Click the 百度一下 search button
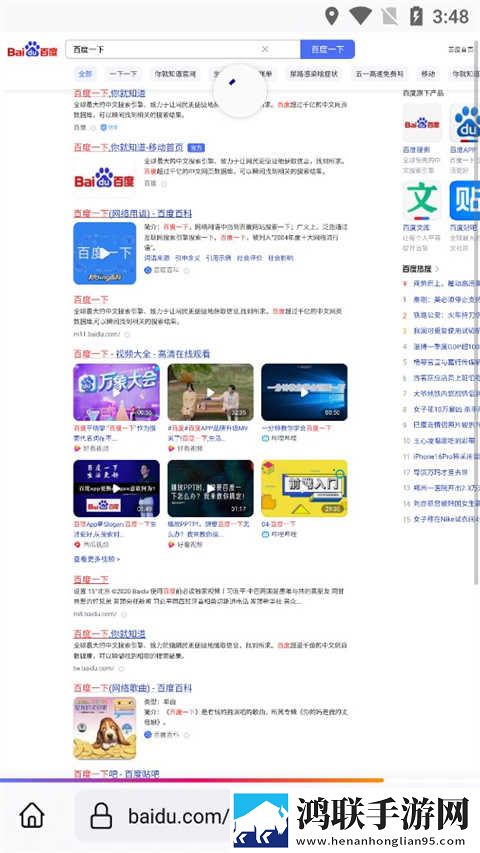480x853 pixels. [328, 50]
